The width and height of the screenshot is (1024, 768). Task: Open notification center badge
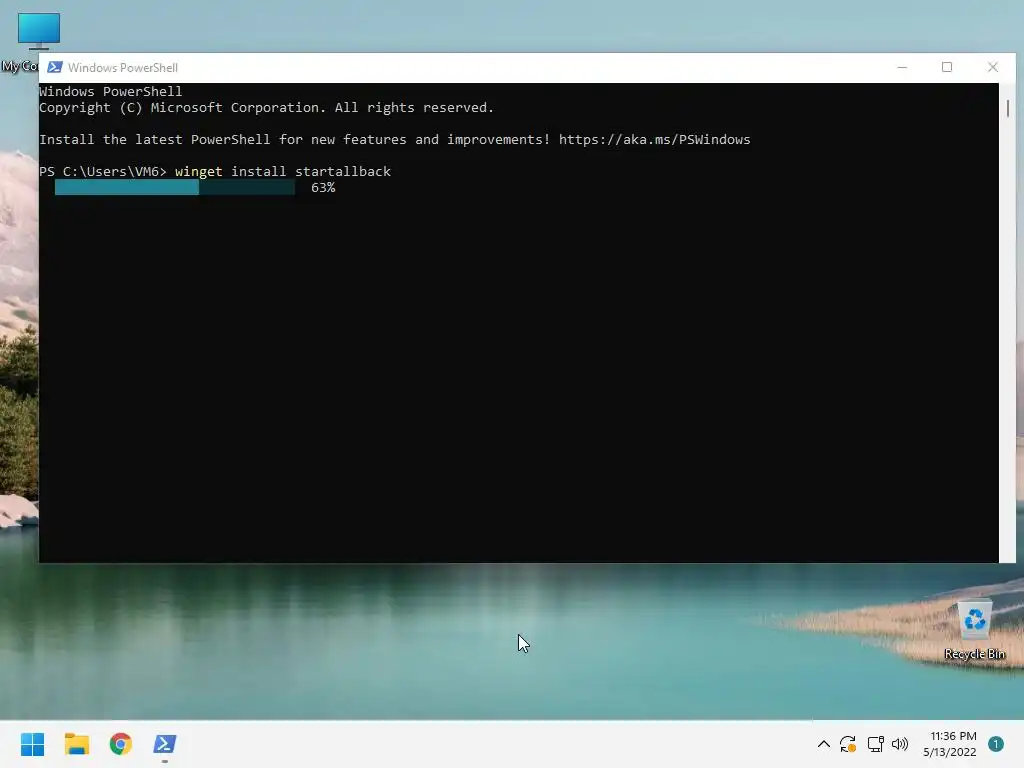point(995,744)
